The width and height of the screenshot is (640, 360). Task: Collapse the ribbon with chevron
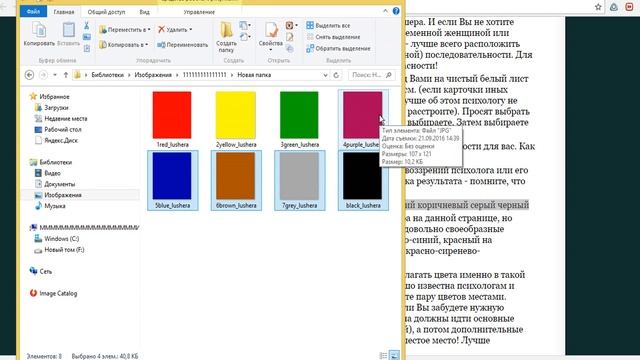pos(385,11)
